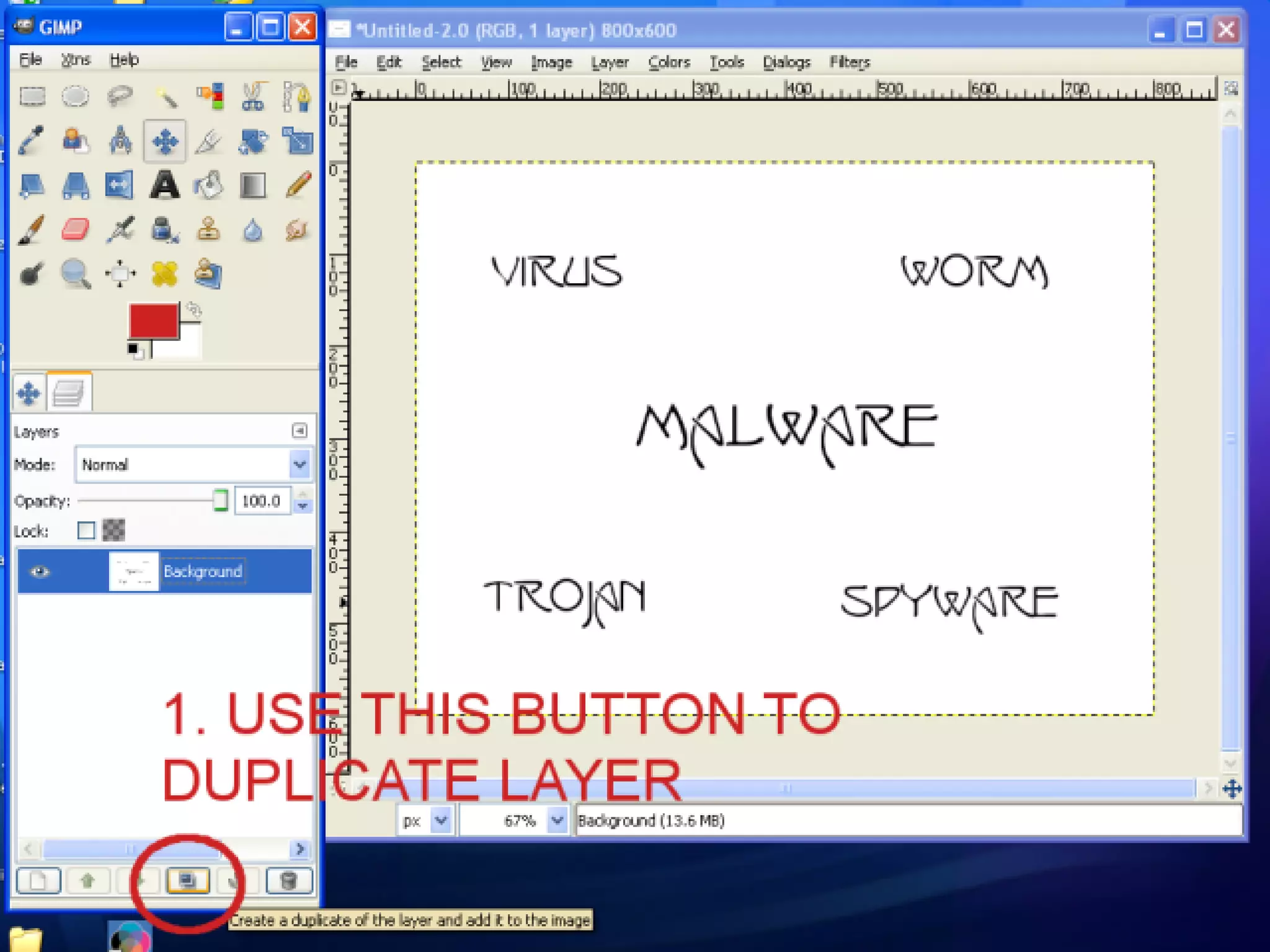Open the Colors menu
Image resolution: width=1270 pixels, height=952 pixels.
(x=668, y=62)
